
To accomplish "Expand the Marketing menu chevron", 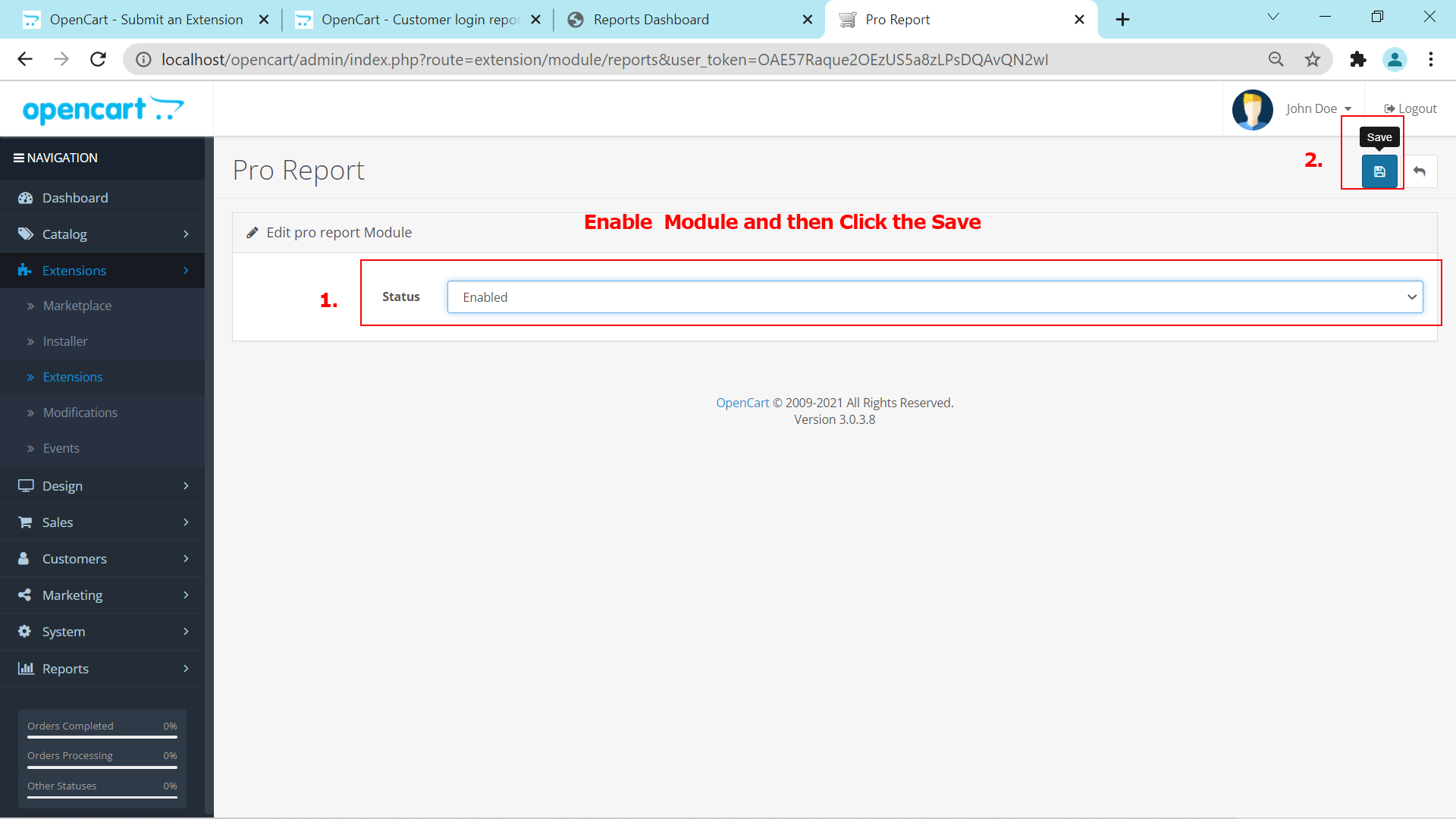I will click(186, 595).
